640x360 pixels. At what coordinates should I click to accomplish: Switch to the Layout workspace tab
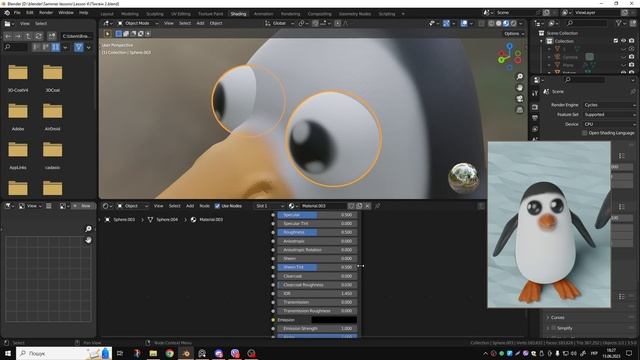(107, 14)
